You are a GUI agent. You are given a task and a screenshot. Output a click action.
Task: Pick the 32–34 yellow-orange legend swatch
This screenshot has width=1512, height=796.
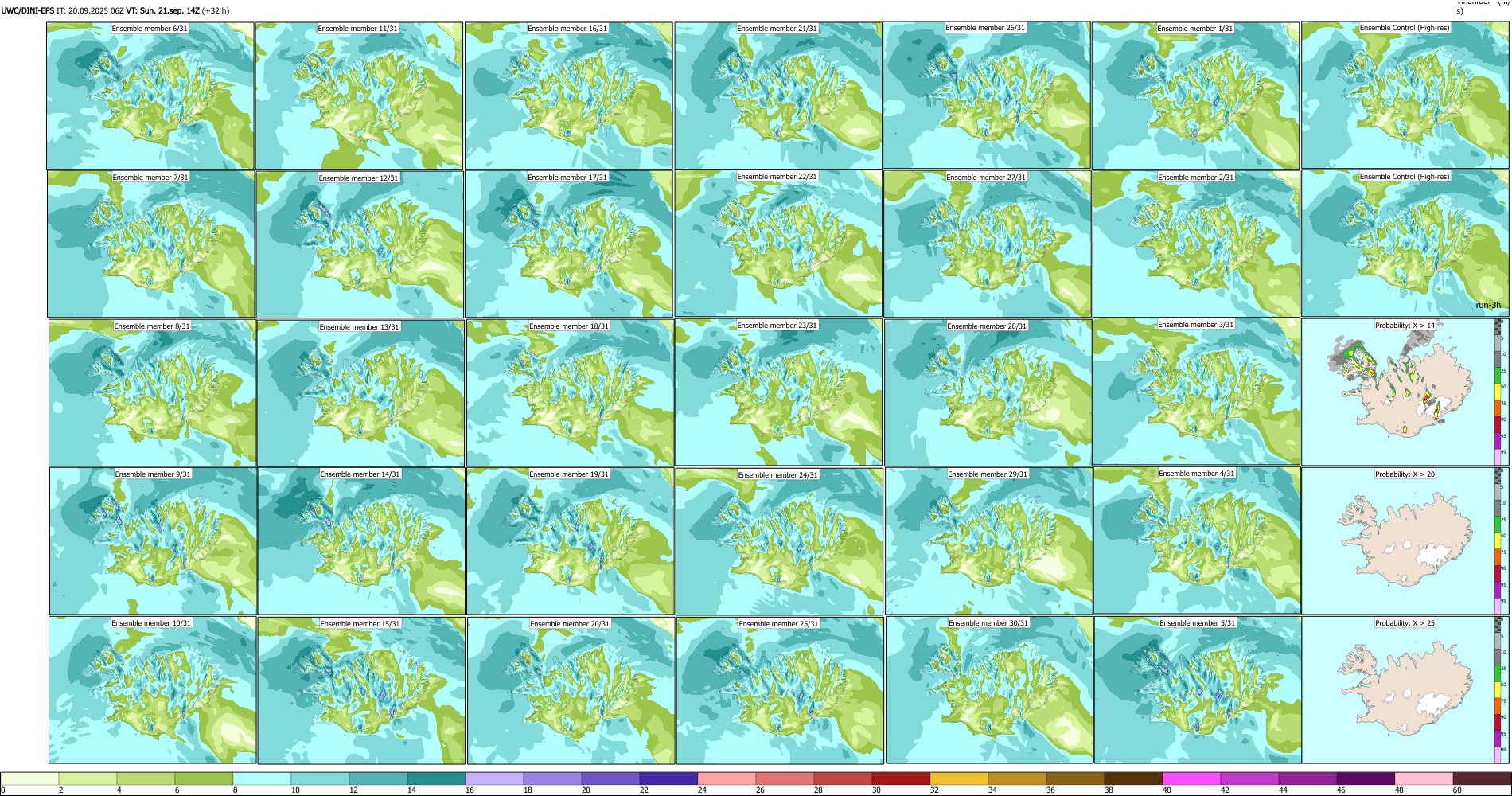(x=959, y=778)
